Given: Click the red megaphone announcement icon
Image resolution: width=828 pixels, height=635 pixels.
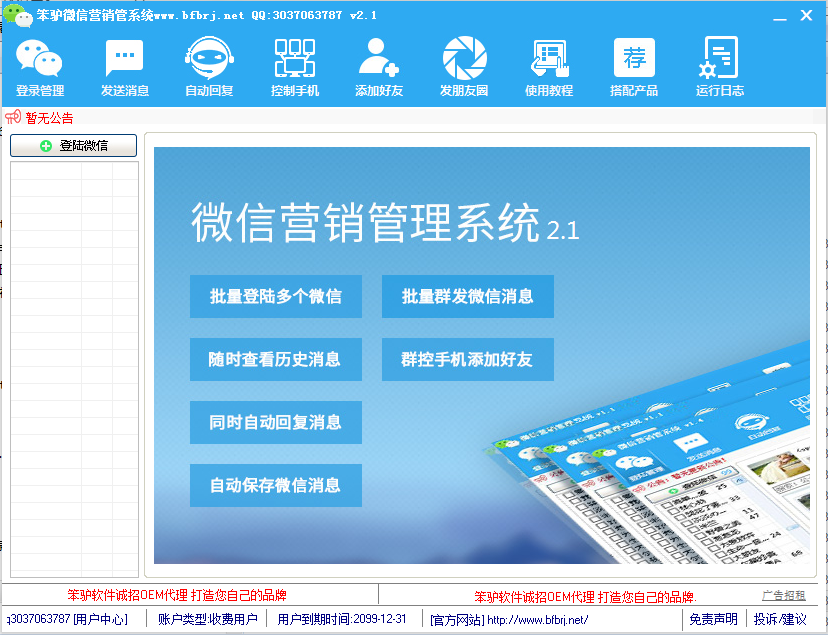Looking at the screenshot, I should point(13,117).
